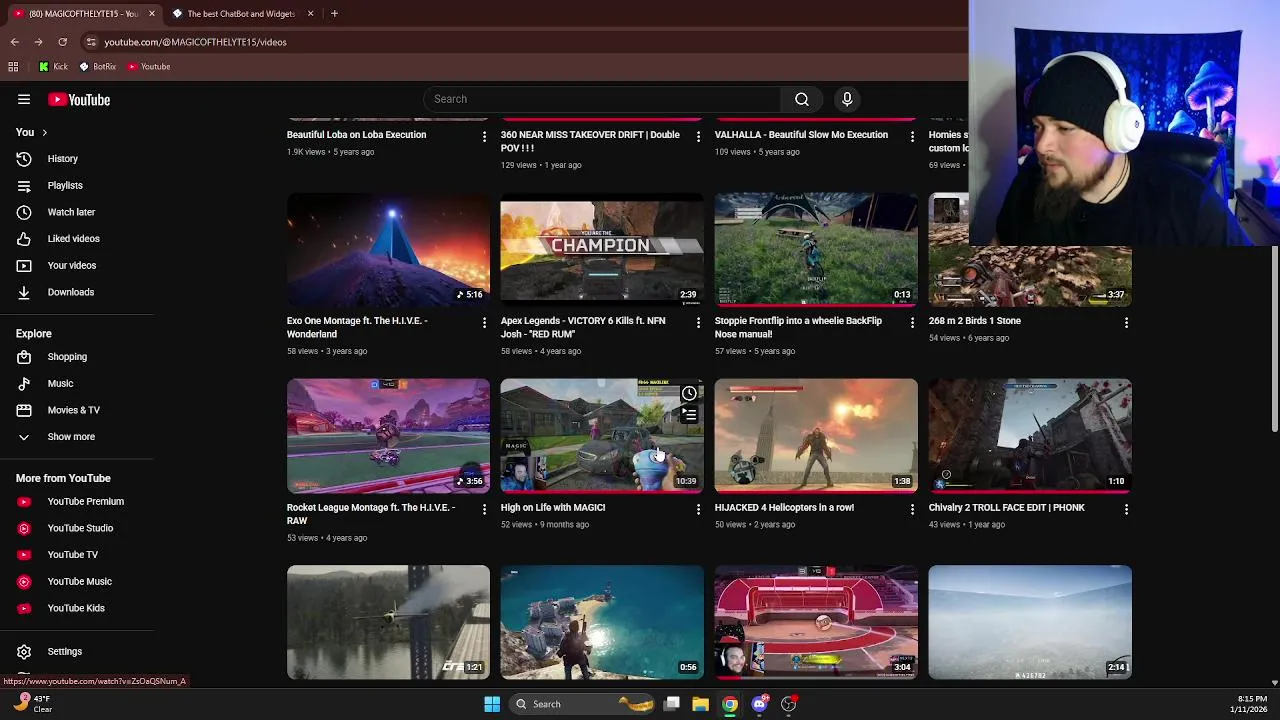The image size is (1280, 720).
Task: Open Kick bookmark
Action: [x=53, y=66]
